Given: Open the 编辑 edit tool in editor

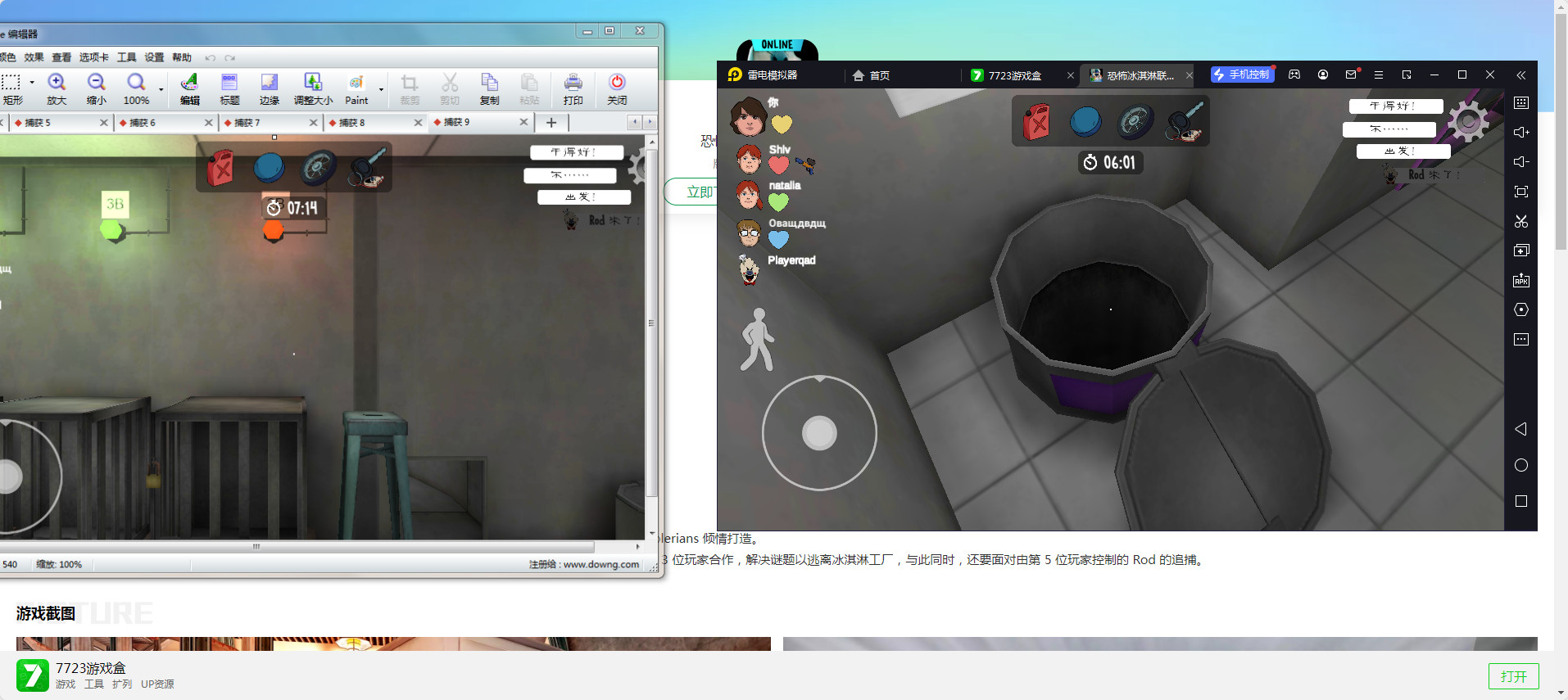Looking at the screenshot, I should [x=190, y=89].
